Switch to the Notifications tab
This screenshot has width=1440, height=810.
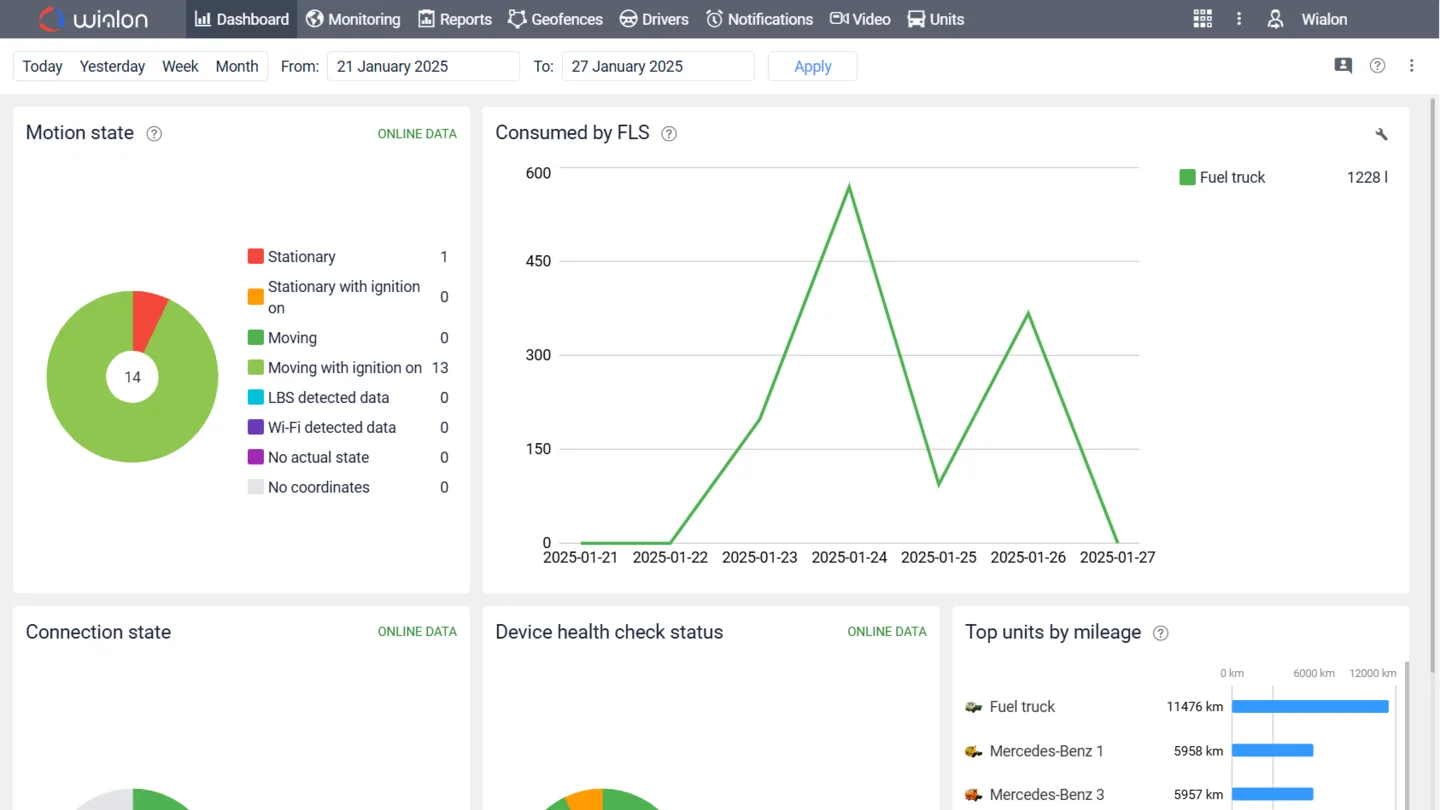[759, 19]
